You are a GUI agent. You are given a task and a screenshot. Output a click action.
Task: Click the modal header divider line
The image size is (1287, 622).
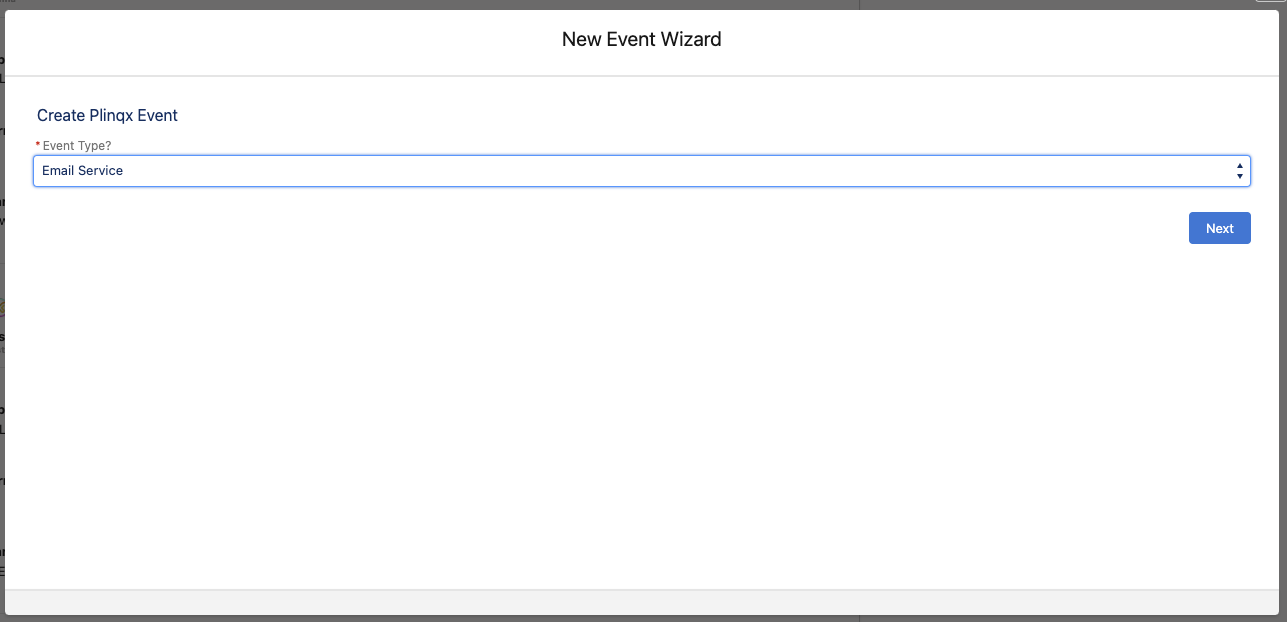643,76
